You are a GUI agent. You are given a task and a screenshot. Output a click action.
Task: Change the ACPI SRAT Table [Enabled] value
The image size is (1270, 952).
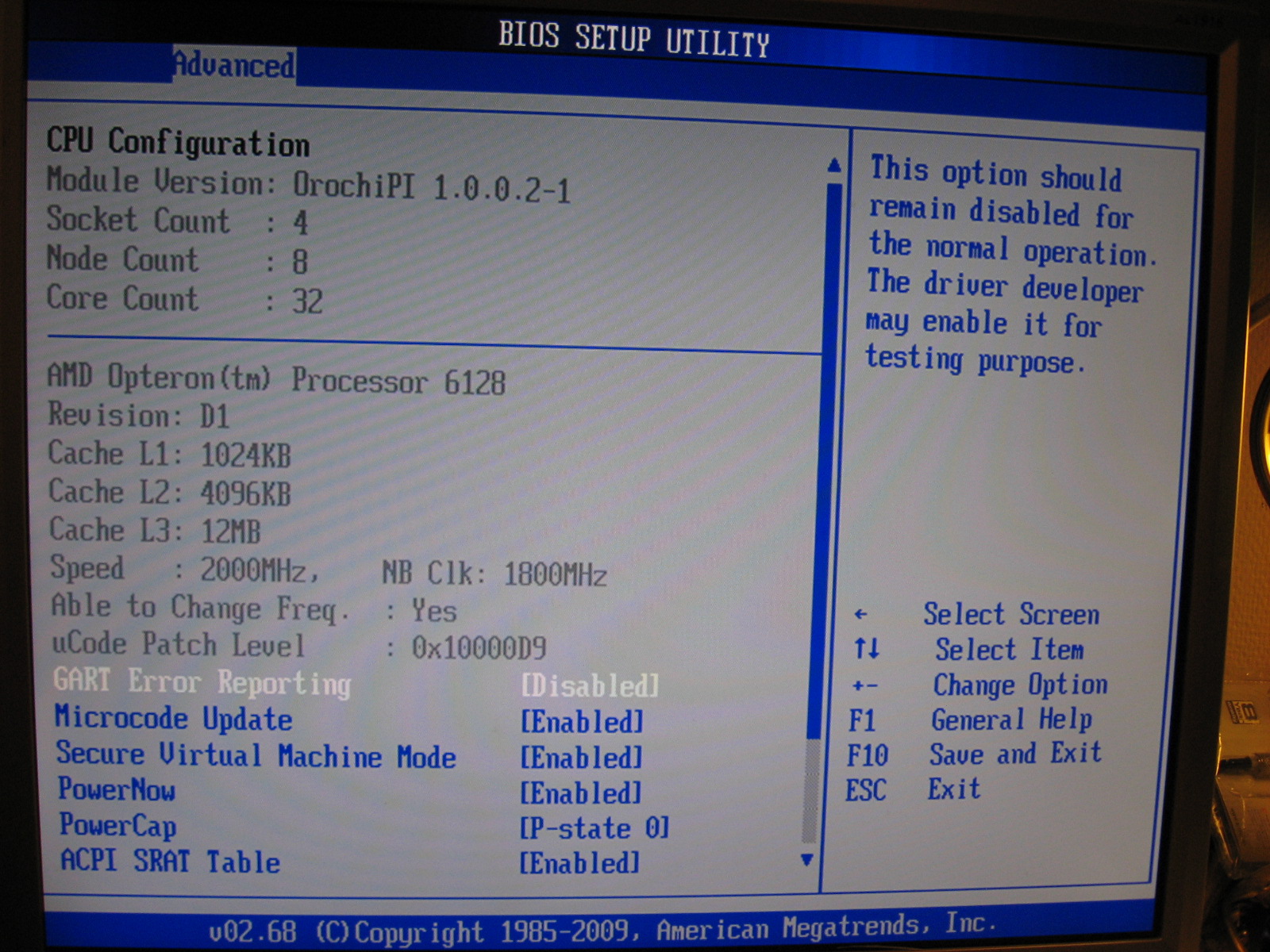point(579,863)
